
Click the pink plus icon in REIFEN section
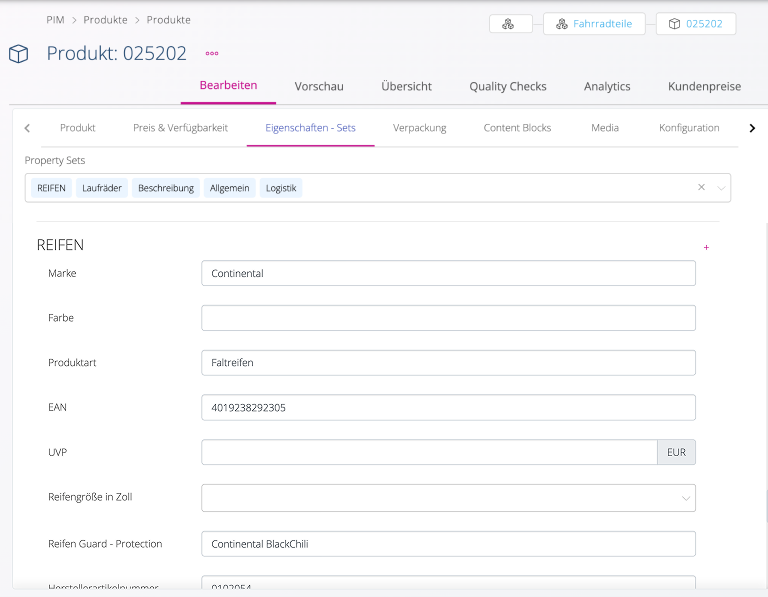tap(706, 247)
